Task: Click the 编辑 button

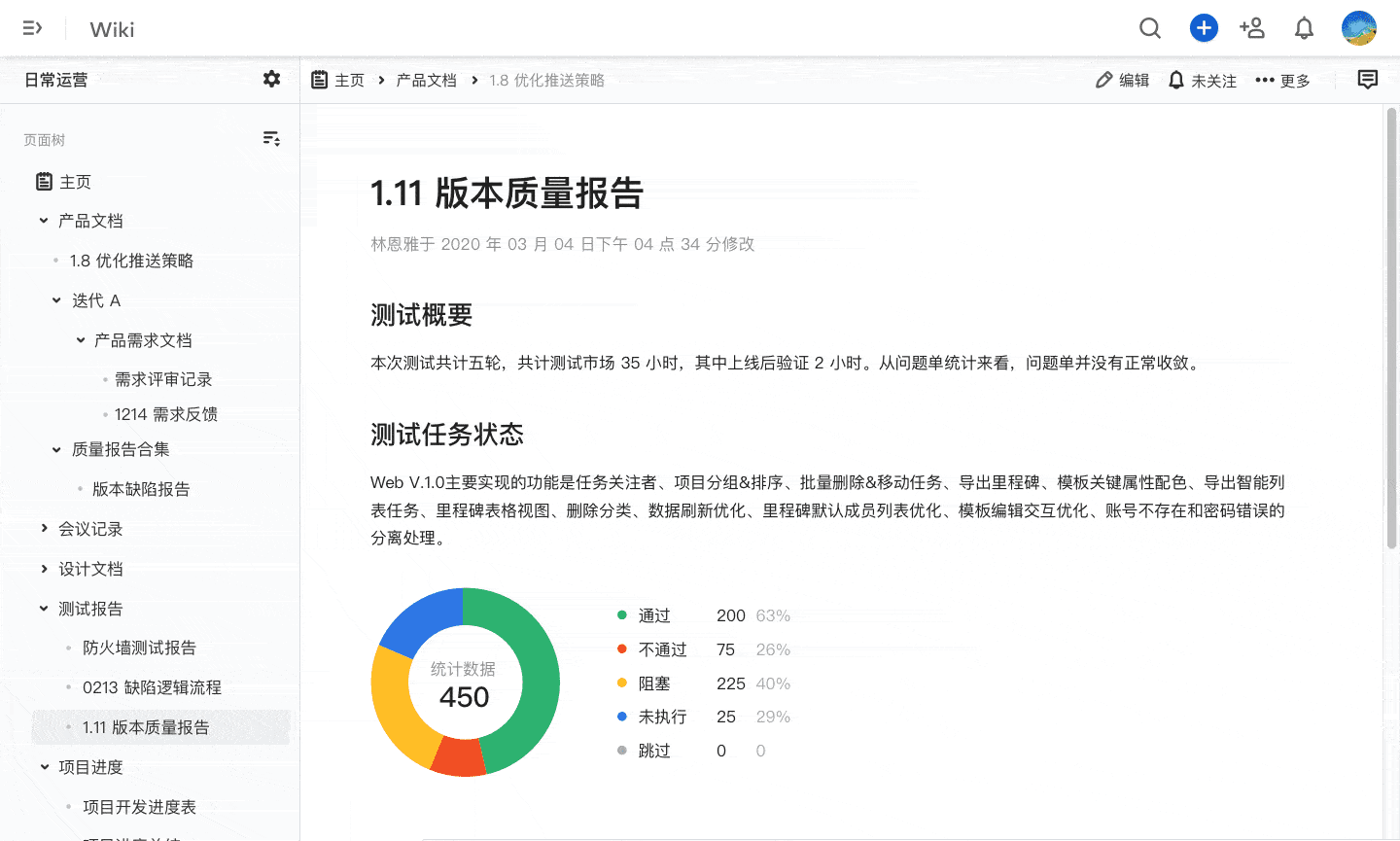Action: [x=1122, y=81]
